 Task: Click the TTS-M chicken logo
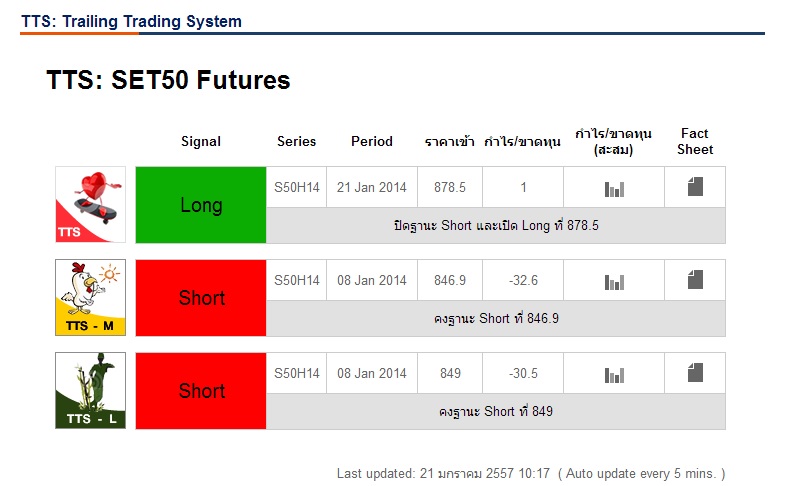90,297
